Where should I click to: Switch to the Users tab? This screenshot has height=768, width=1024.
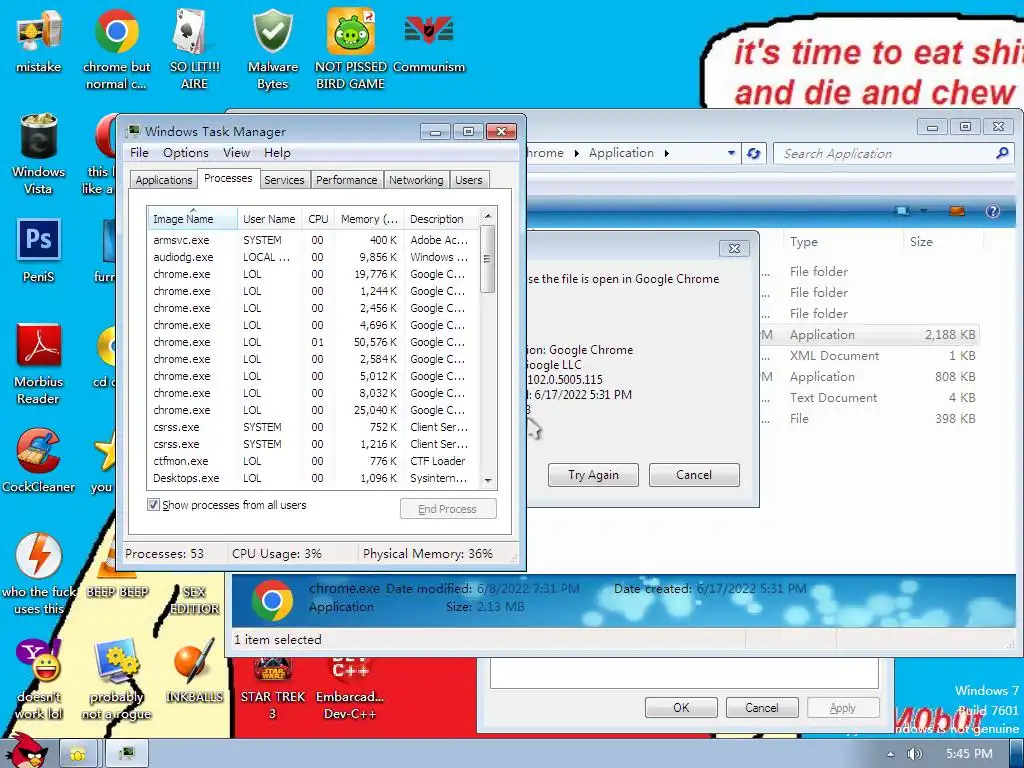tap(468, 180)
